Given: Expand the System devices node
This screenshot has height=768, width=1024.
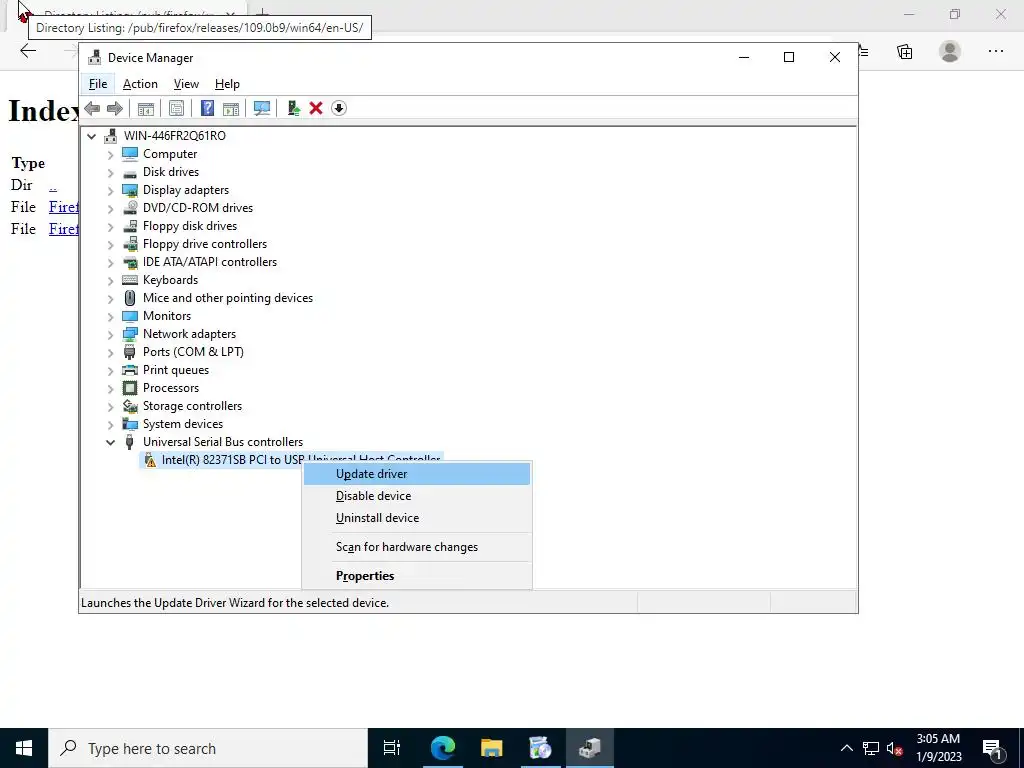Looking at the screenshot, I should pos(110,425).
